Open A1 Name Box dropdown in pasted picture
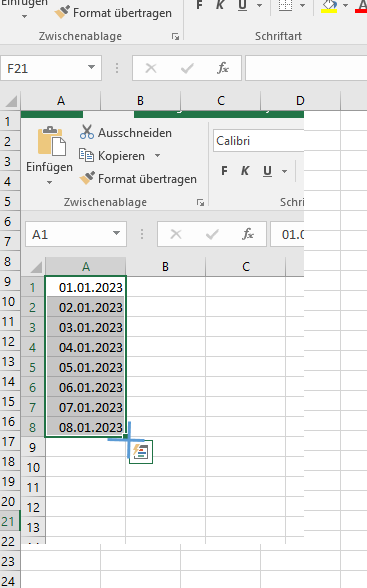The height and width of the screenshot is (588, 367). tap(117, 234)
